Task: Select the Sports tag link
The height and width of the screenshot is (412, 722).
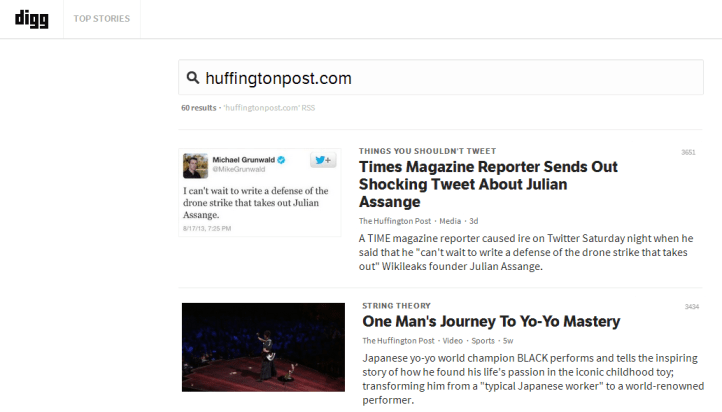Action: [483, 341]
